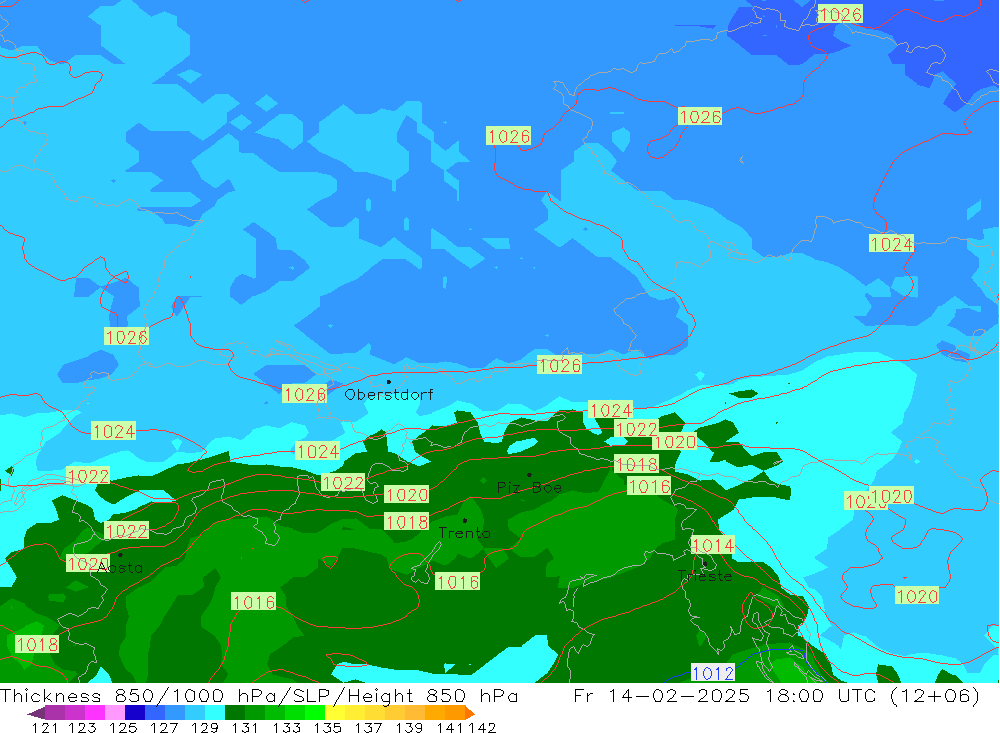Select the 139 legend value

click(x=409, y=727)
